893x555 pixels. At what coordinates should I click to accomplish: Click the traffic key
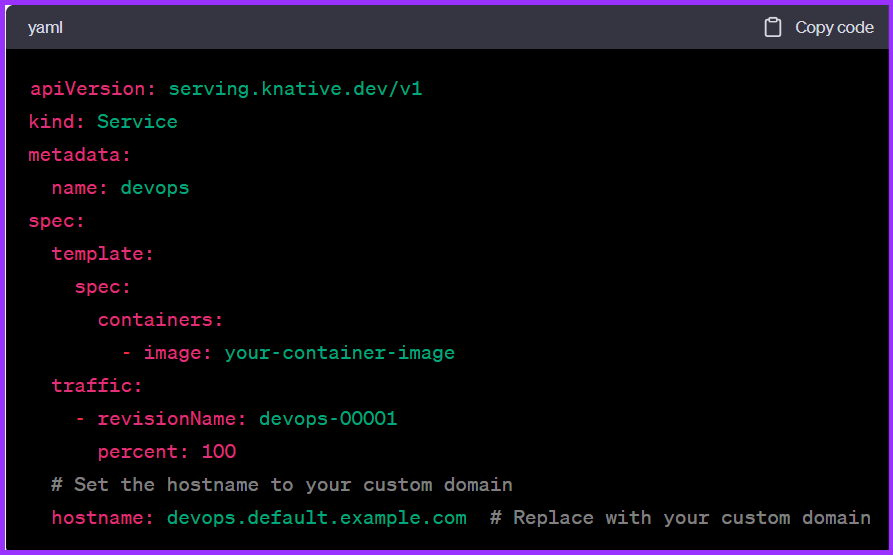point(97,385)
